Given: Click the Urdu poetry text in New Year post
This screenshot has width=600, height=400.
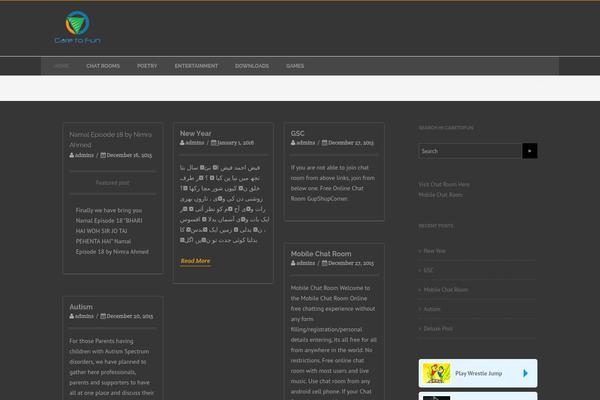Looking at the screenshot, I should [223, 204].
